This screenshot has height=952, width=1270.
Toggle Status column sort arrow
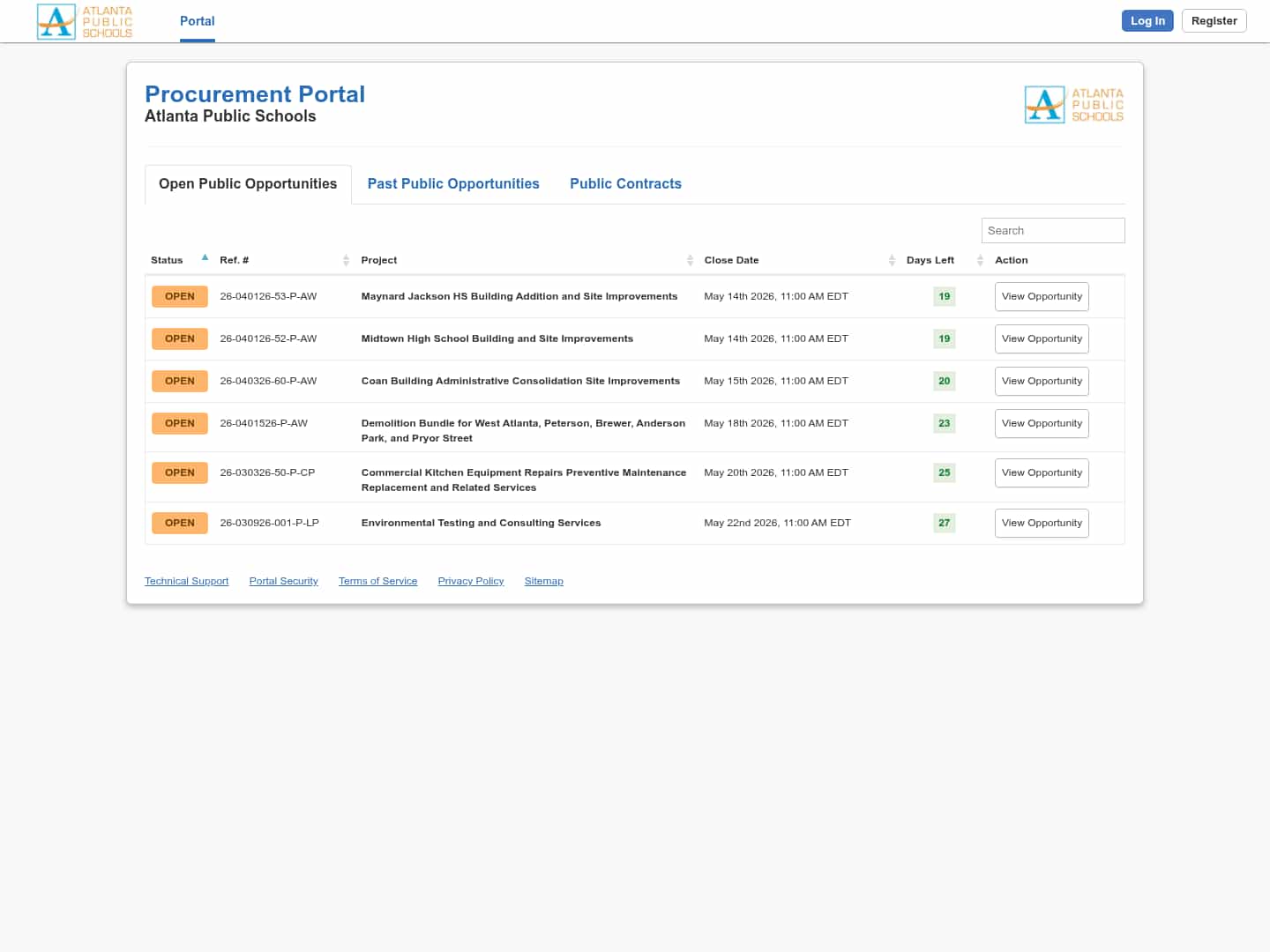point(205,258)
